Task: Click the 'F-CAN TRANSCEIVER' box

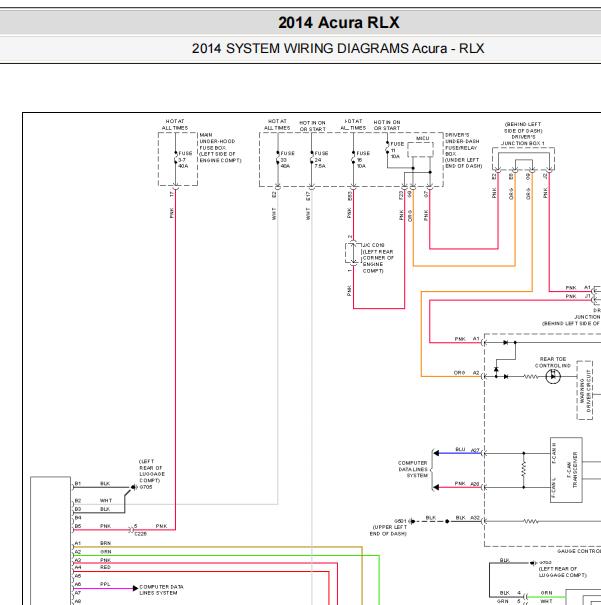Action: pyautogui.click(x=566, y=470)
